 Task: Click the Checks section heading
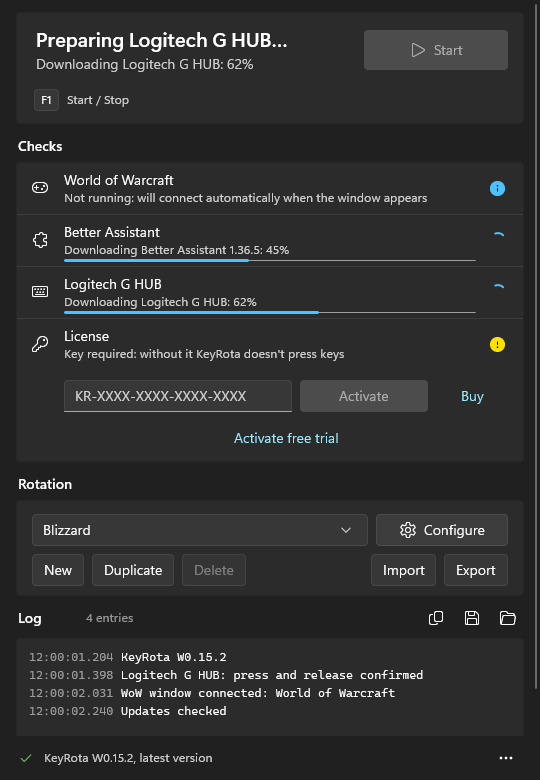coord(40,146)
